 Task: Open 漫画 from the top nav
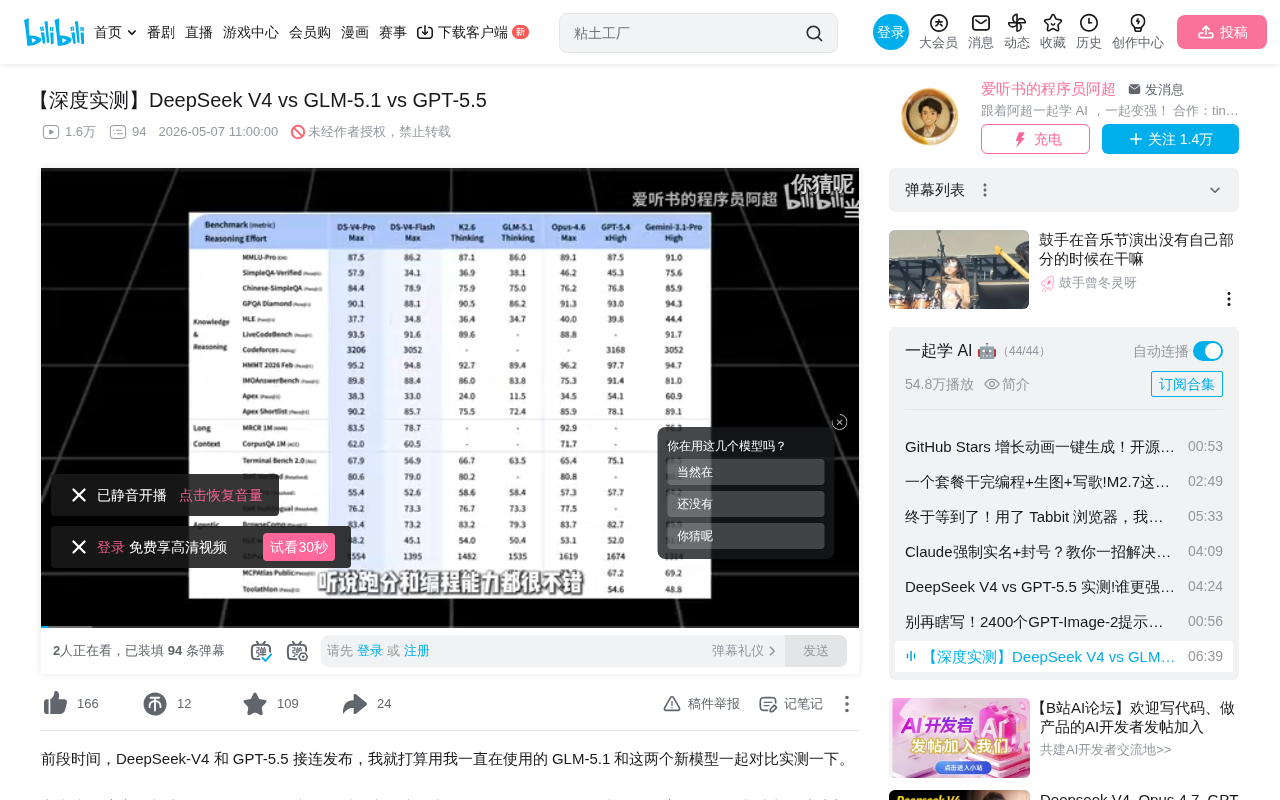pos(355,32)
